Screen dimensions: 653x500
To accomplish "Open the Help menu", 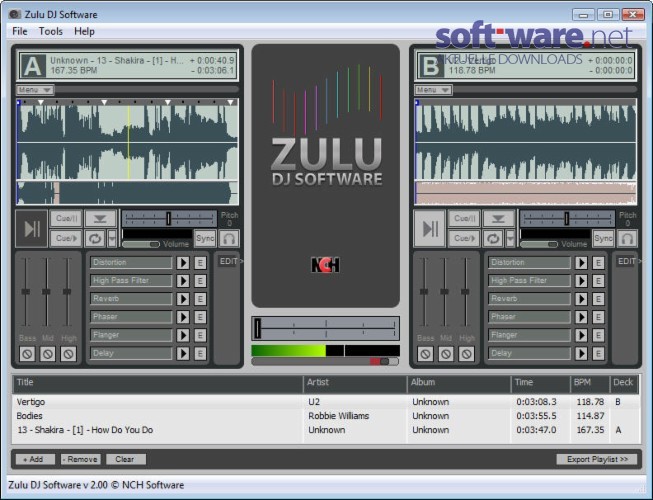I will [84, 31].
